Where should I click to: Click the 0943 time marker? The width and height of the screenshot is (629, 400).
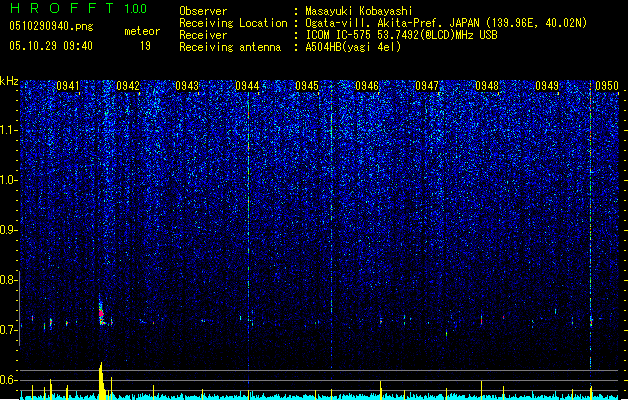point(187,86)
